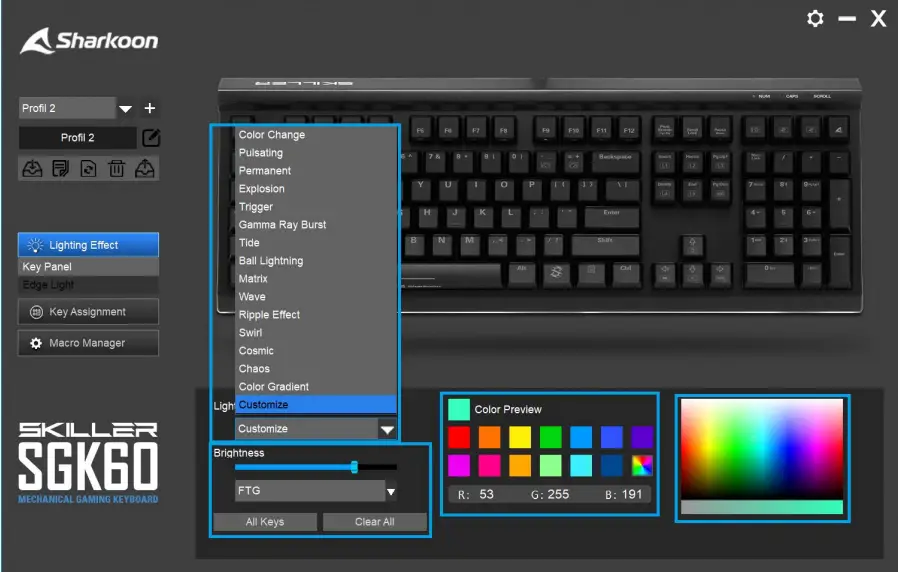This screenshot has width=898, height=572.
Task: Pick the dark navy color swatch
Action: (612, 466)
